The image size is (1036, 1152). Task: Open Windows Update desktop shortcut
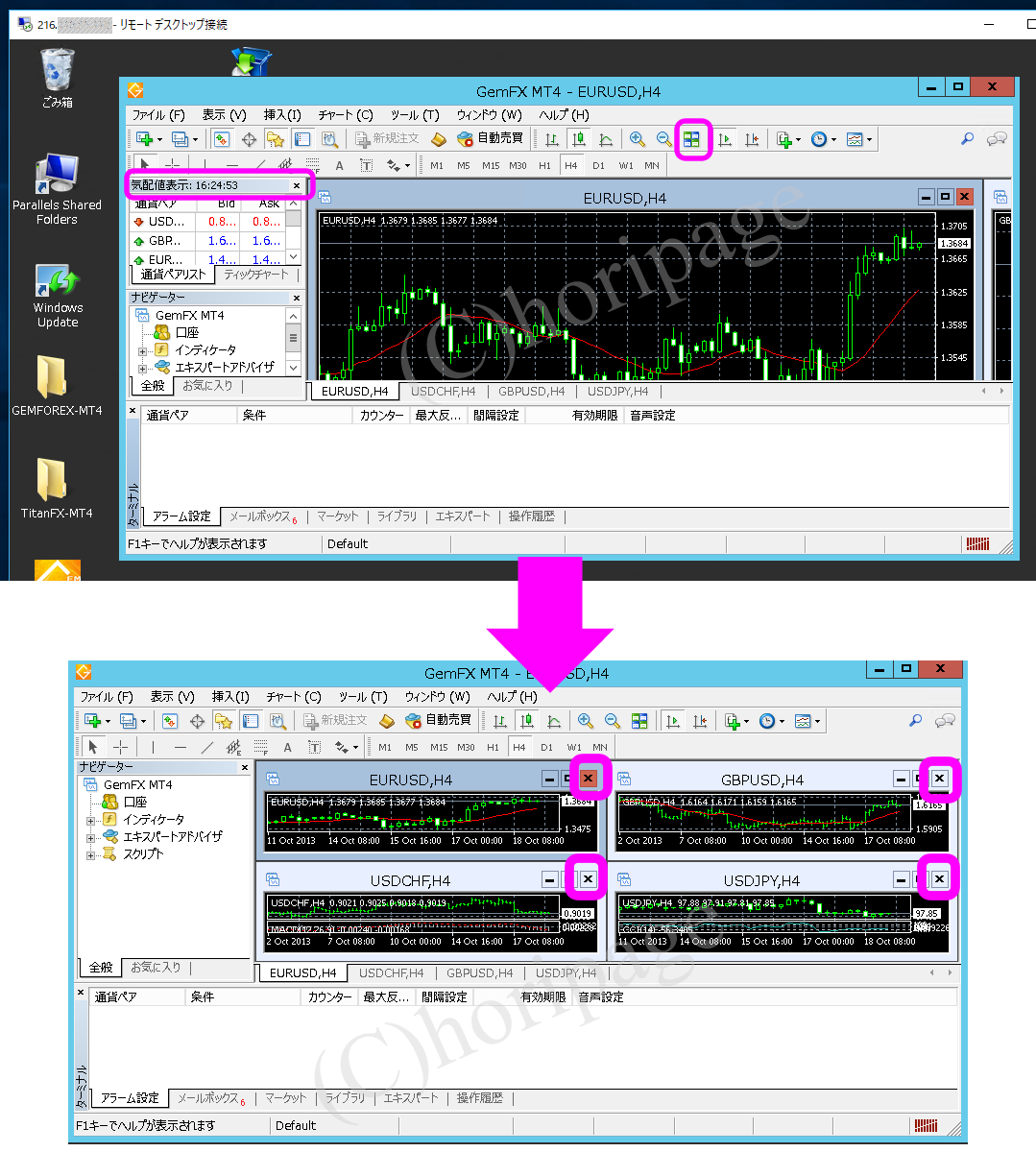point(57,297)
